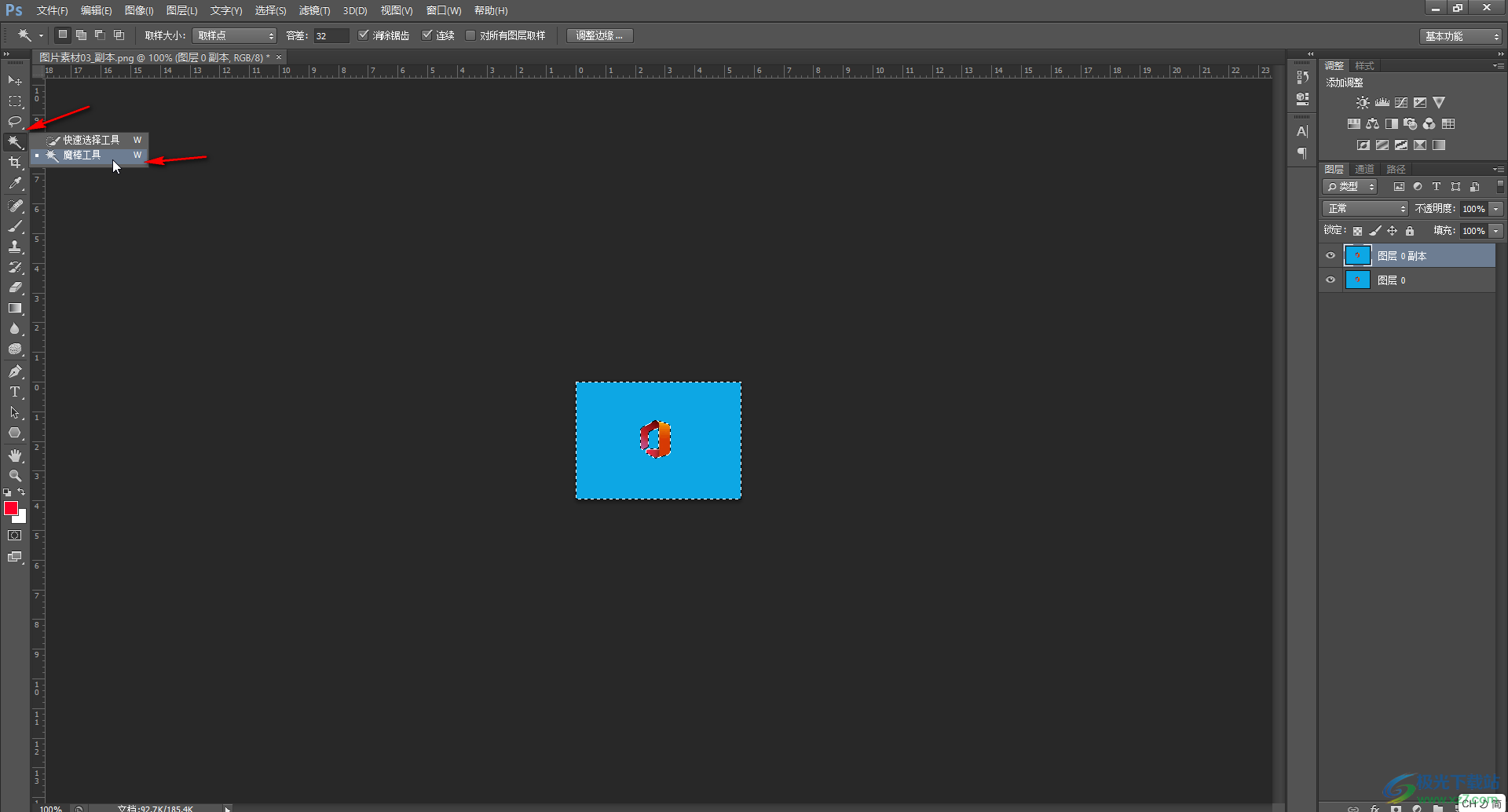The width and height of the screenshot is (1508, 812).
Task: Select the Rectangular Marquee tool
Action: (15, 101)
